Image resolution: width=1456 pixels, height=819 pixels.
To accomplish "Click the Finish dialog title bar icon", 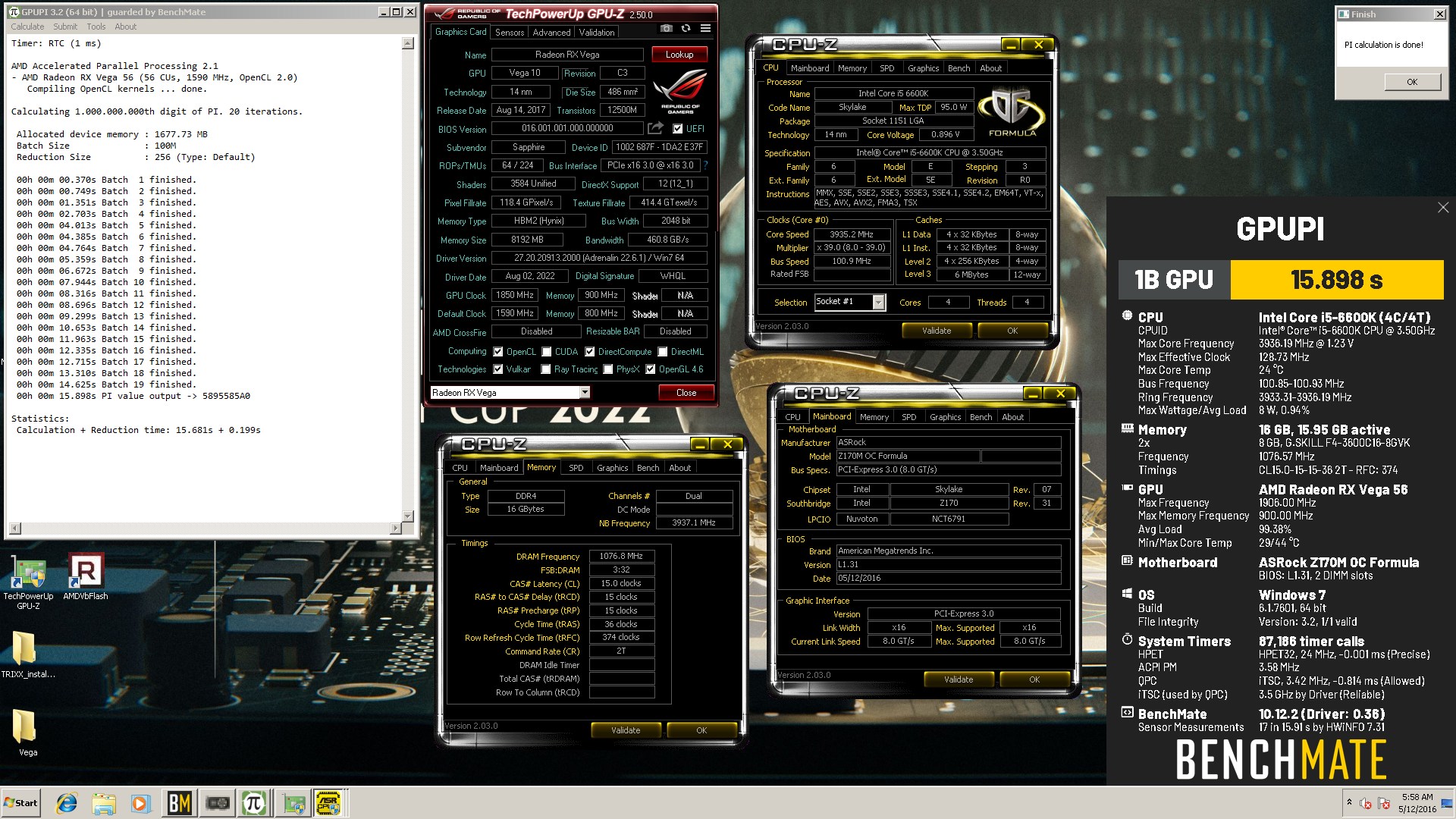I will 1344,14.
